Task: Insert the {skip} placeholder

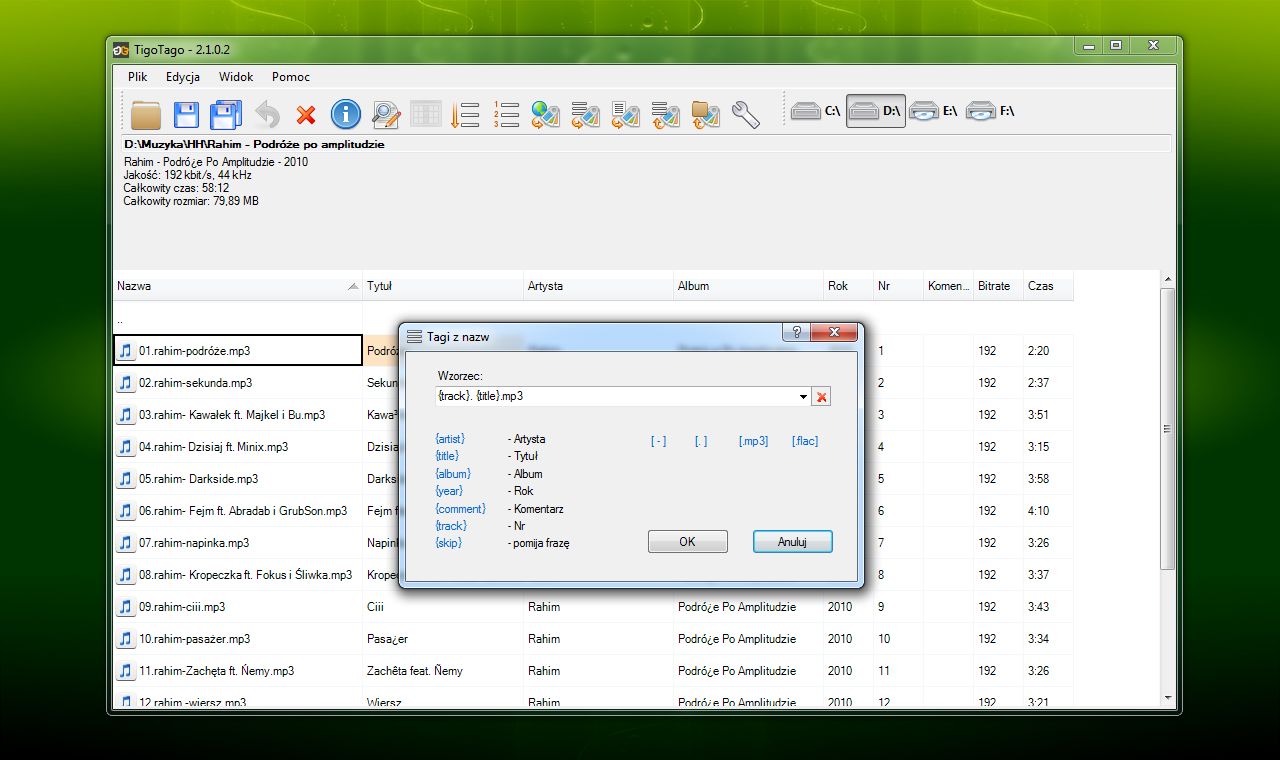Action: [449, 543]
